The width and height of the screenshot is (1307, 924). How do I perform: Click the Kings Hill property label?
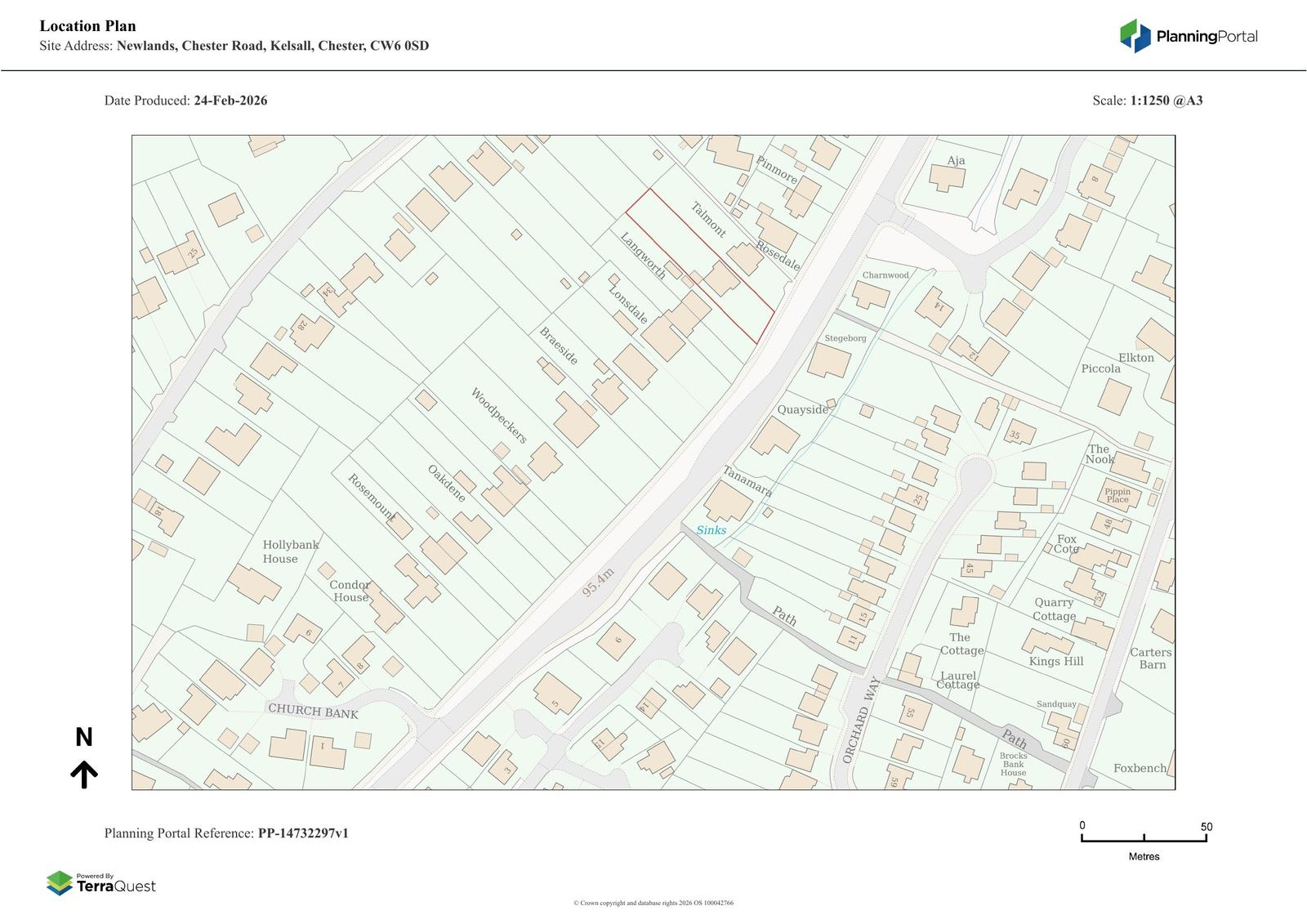[x=1055, y=661]
